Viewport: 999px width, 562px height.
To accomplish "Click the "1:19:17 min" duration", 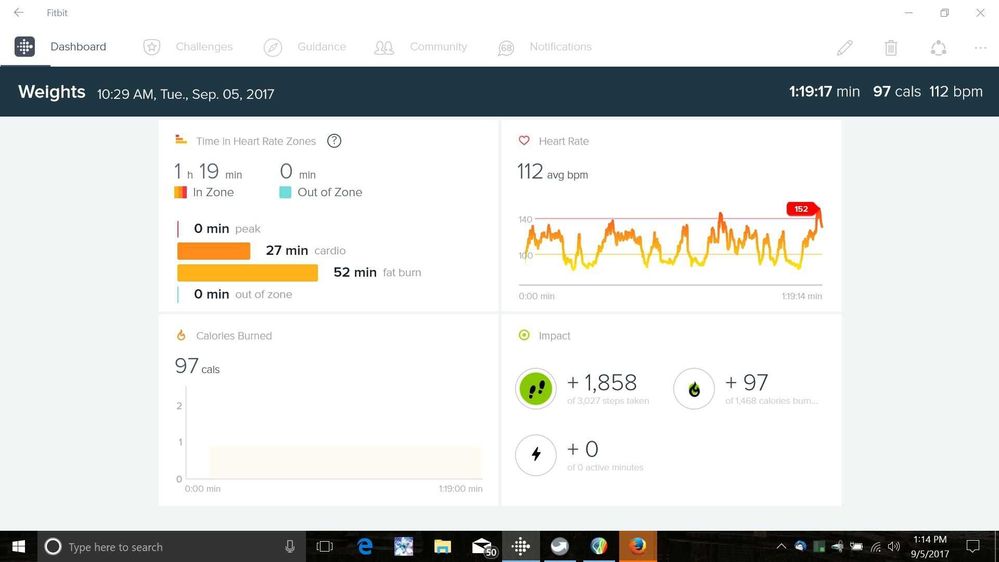I will pyautogui.click(x=824, y=92).
